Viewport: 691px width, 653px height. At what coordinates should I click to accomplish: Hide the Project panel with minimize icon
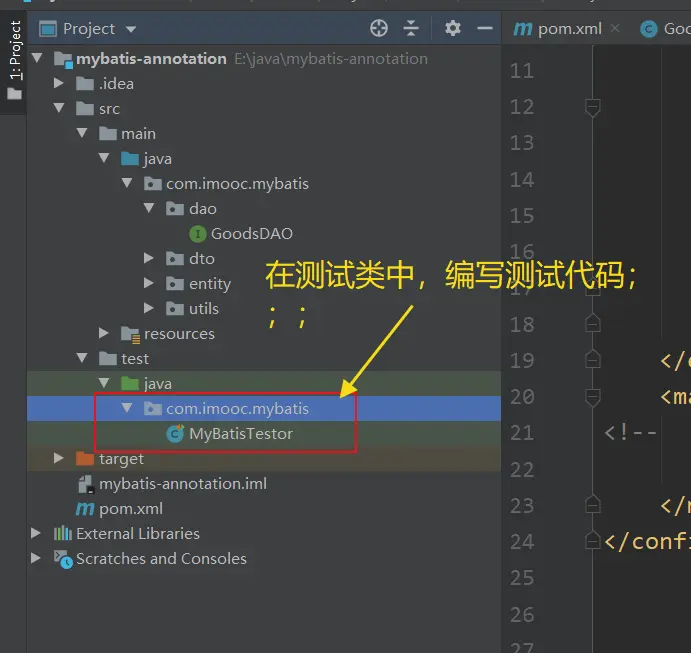pos(484,28)
